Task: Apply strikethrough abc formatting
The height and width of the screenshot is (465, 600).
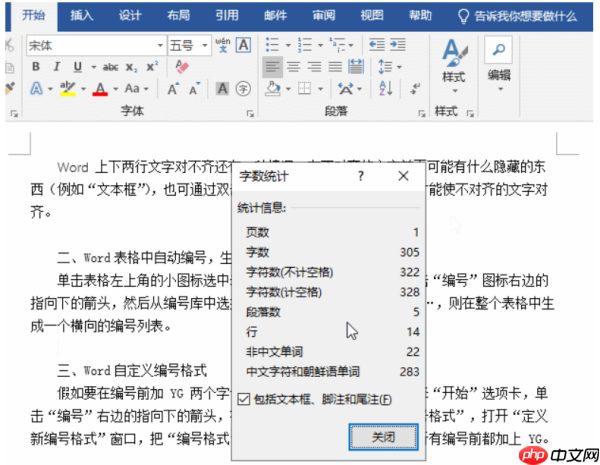Action: click(x=110, y=67)
